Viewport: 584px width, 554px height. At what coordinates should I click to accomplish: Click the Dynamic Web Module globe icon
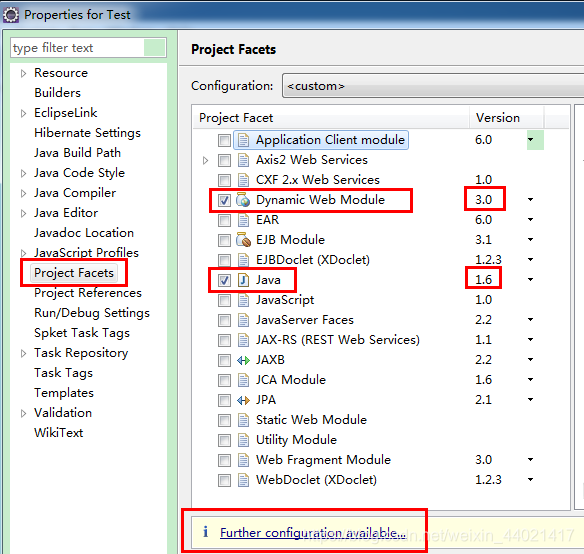pos(243,200)
